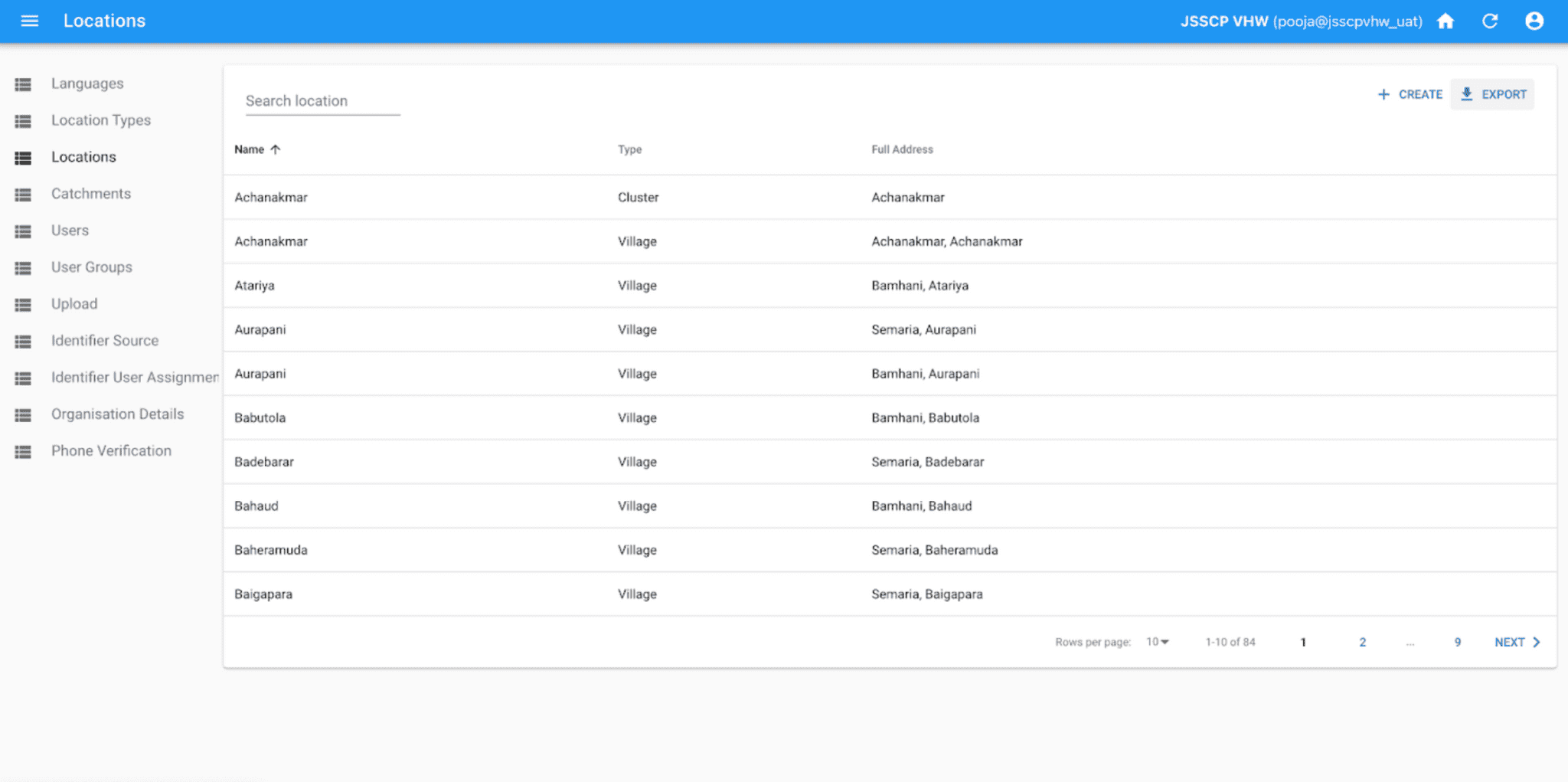
Task: Jump to page 2
Action: coord(1363,643)
